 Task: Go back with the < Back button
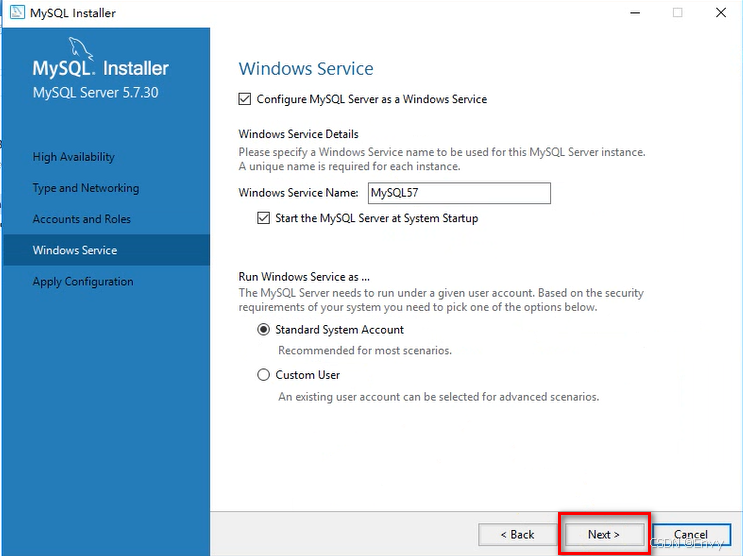(x=517, y=534)
